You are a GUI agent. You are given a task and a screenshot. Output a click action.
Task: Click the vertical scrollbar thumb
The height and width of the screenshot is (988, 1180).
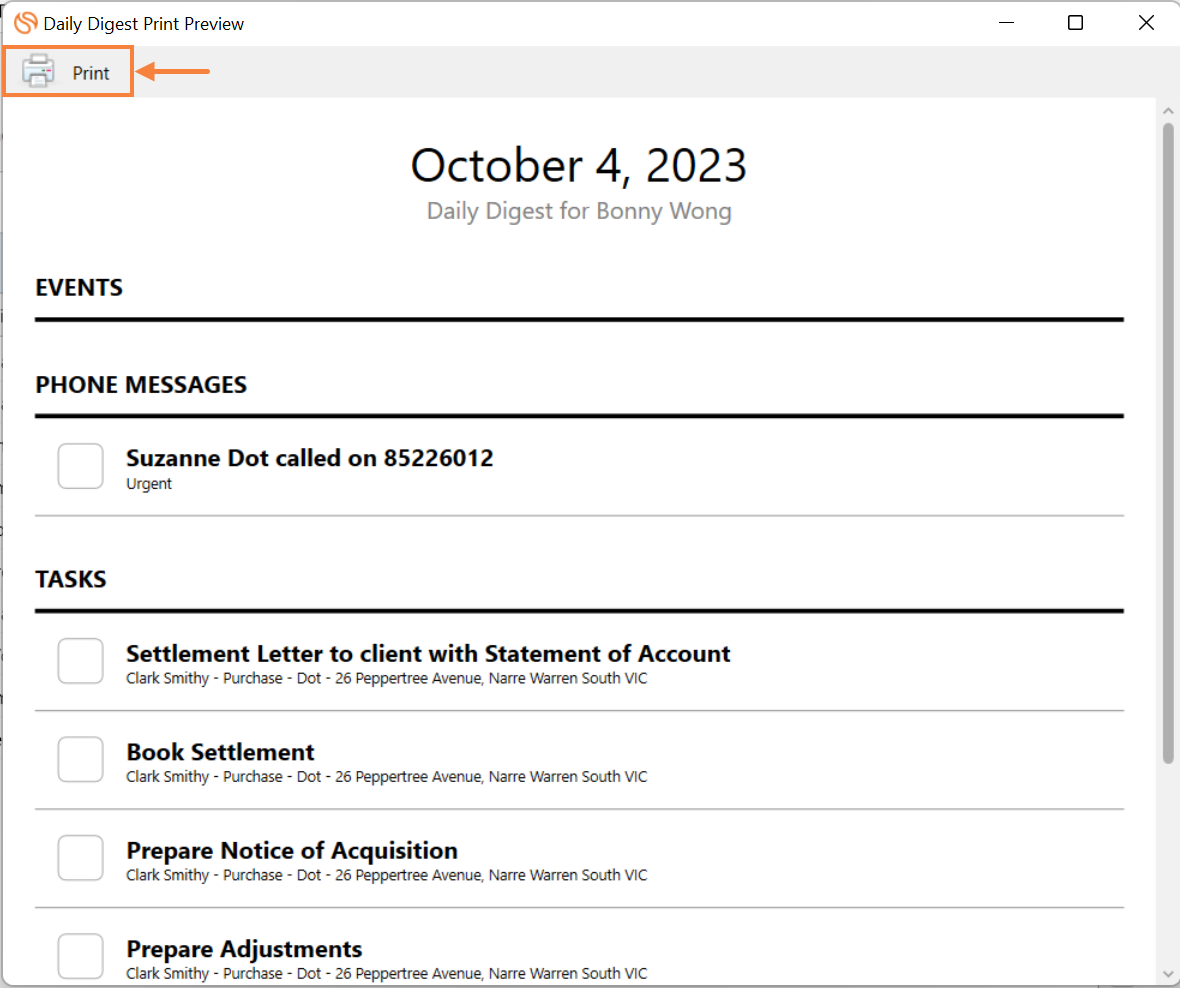click(1168, 444)
